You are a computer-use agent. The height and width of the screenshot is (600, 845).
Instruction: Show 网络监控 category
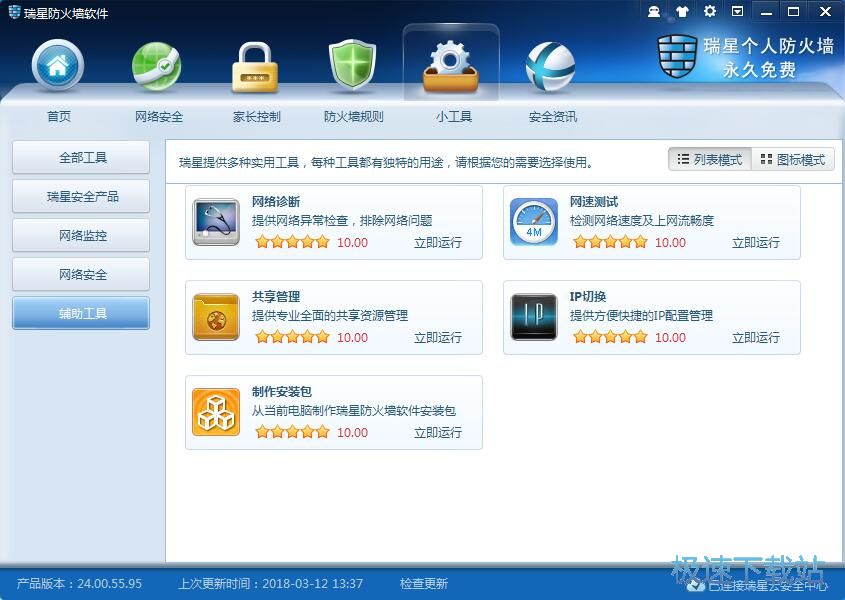coord(81,235)
